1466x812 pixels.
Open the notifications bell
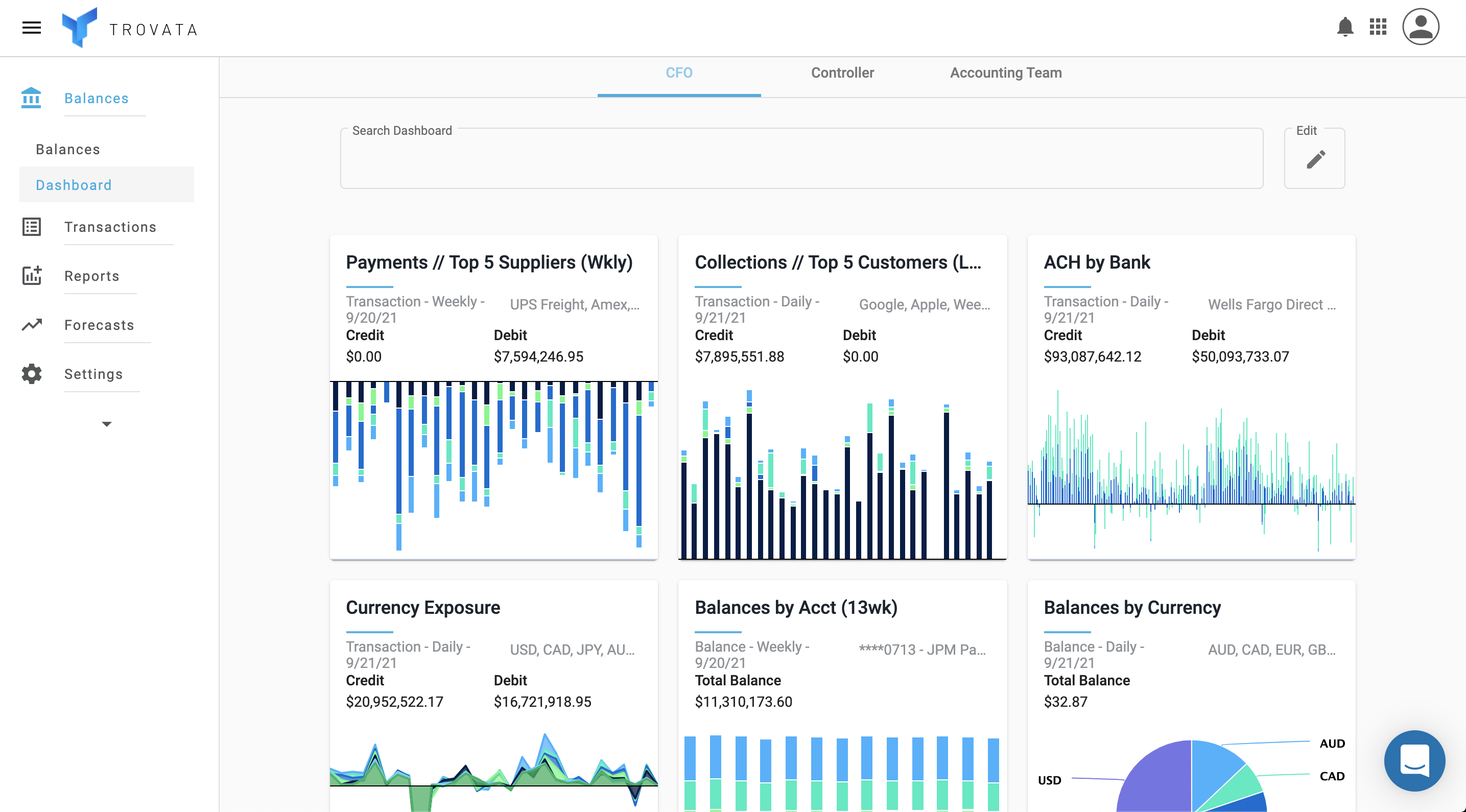(x=1345, y=27)
